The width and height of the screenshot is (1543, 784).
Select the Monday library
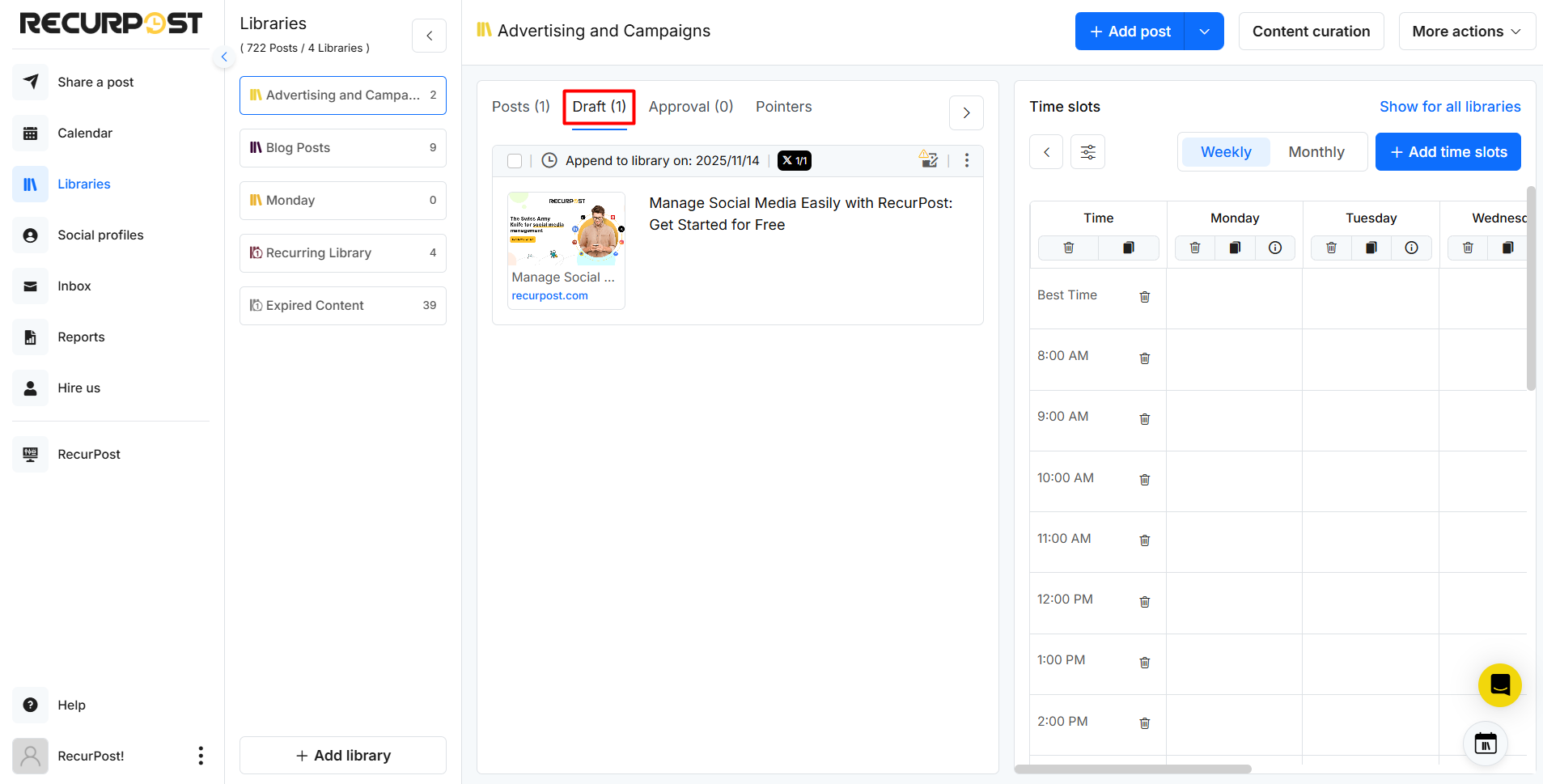pos(343,201)
